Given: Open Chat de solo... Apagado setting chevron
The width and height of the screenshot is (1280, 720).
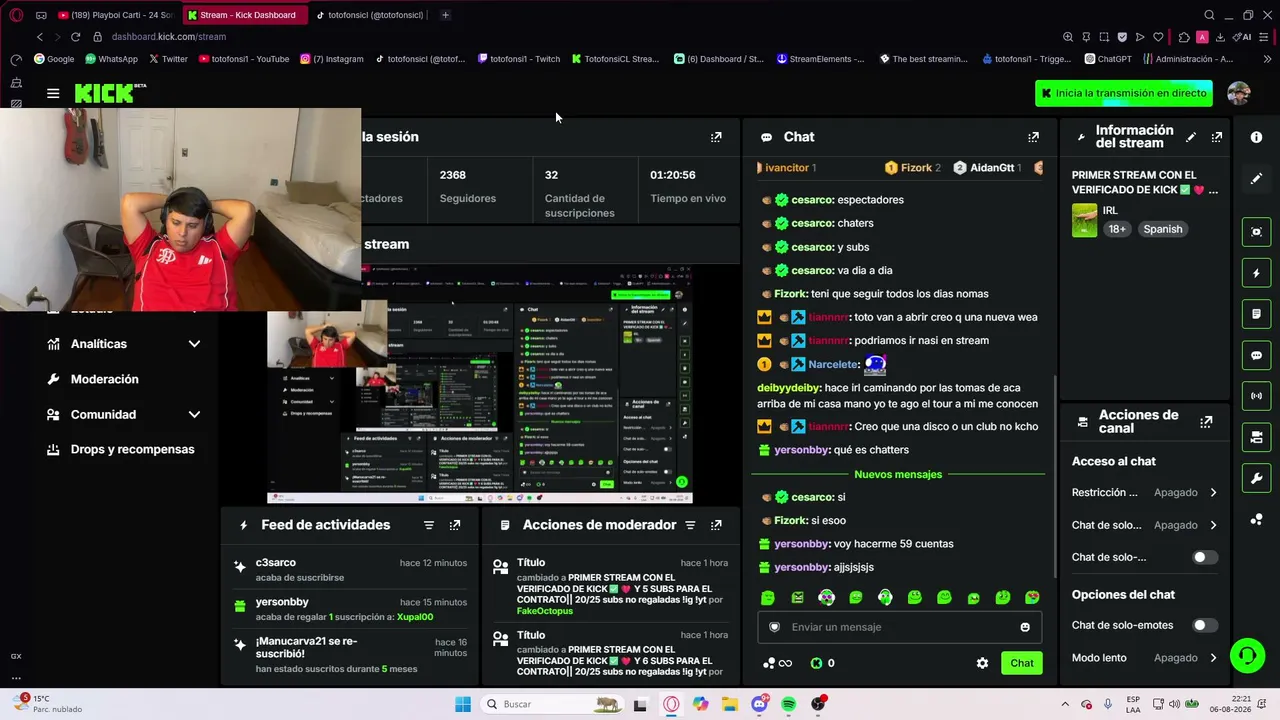Looking at the screenshot, I should (1213, 525).
